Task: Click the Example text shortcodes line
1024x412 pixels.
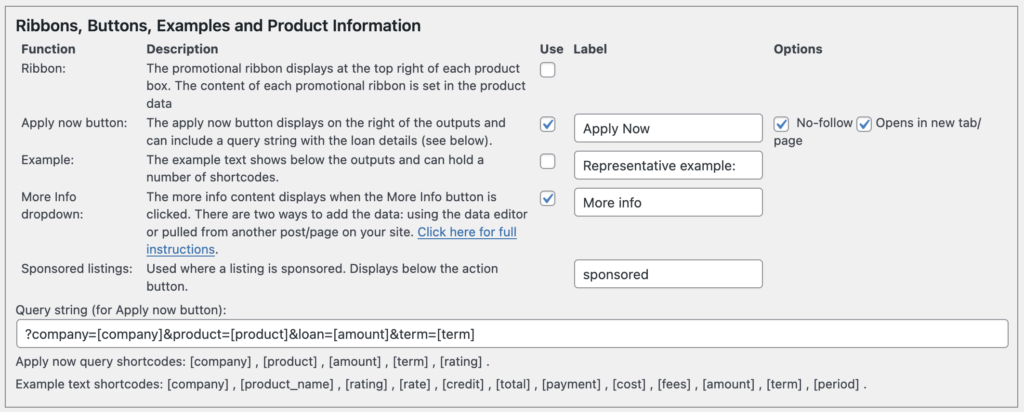Action: [441, 384]
